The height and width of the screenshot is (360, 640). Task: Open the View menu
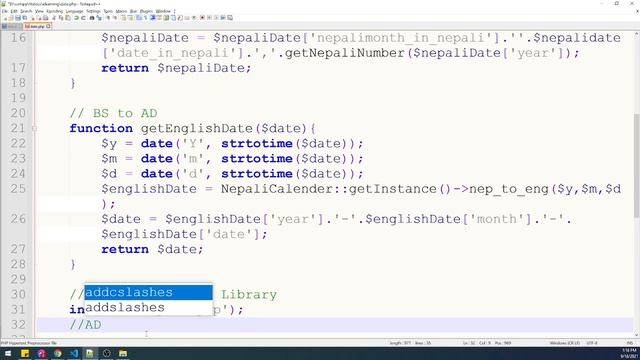39,11
